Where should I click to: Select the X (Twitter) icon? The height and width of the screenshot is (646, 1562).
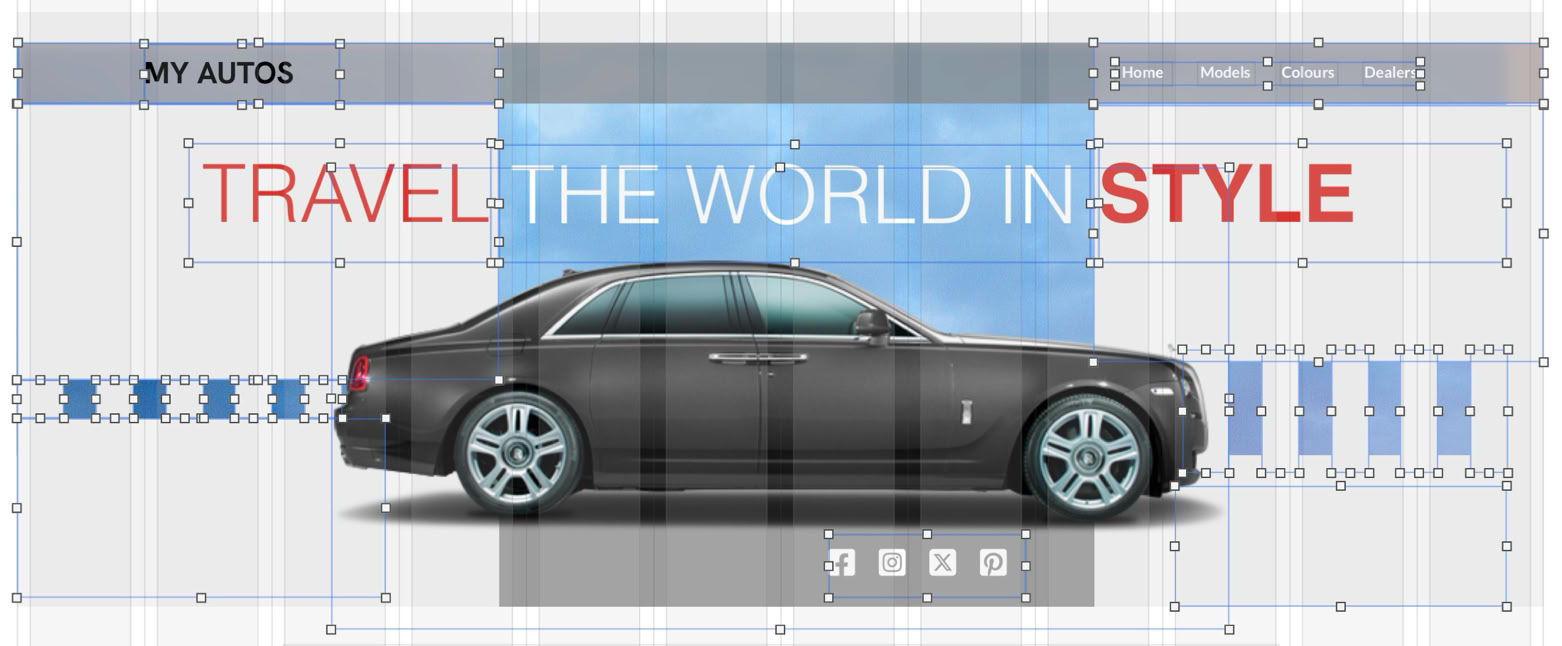tap(942, 563)
